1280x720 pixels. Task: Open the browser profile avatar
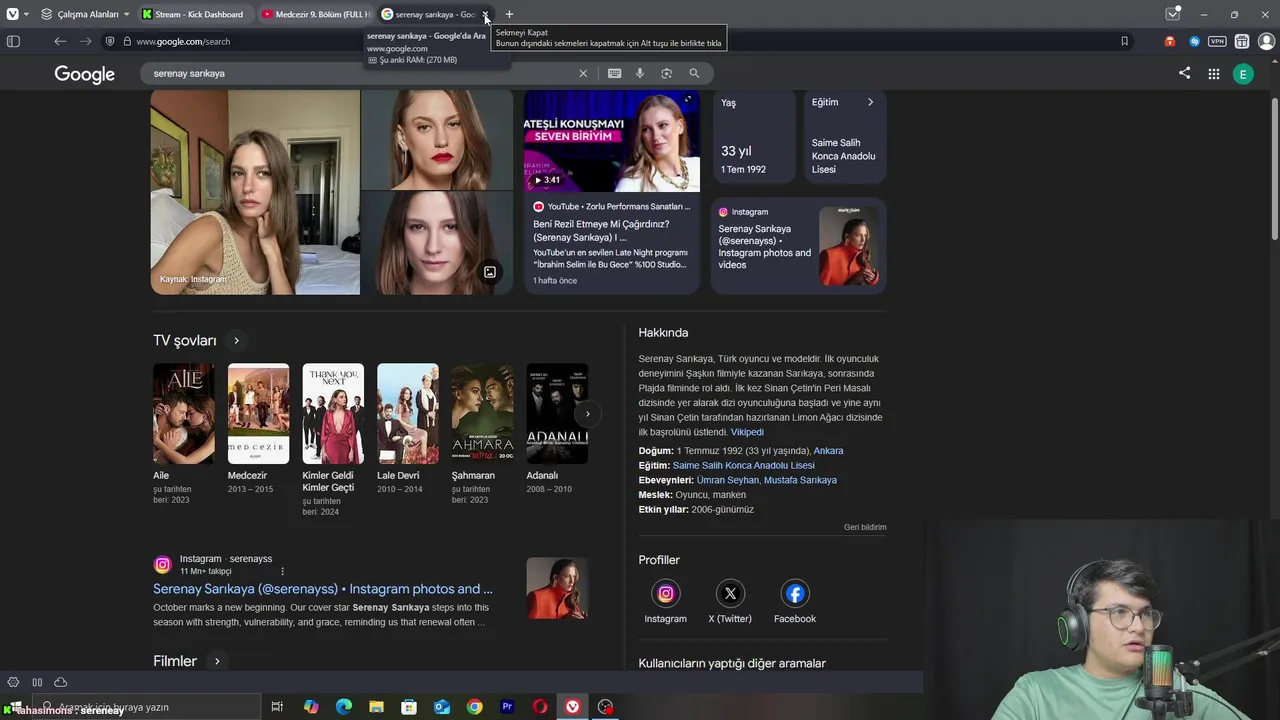coord(1266,41)
